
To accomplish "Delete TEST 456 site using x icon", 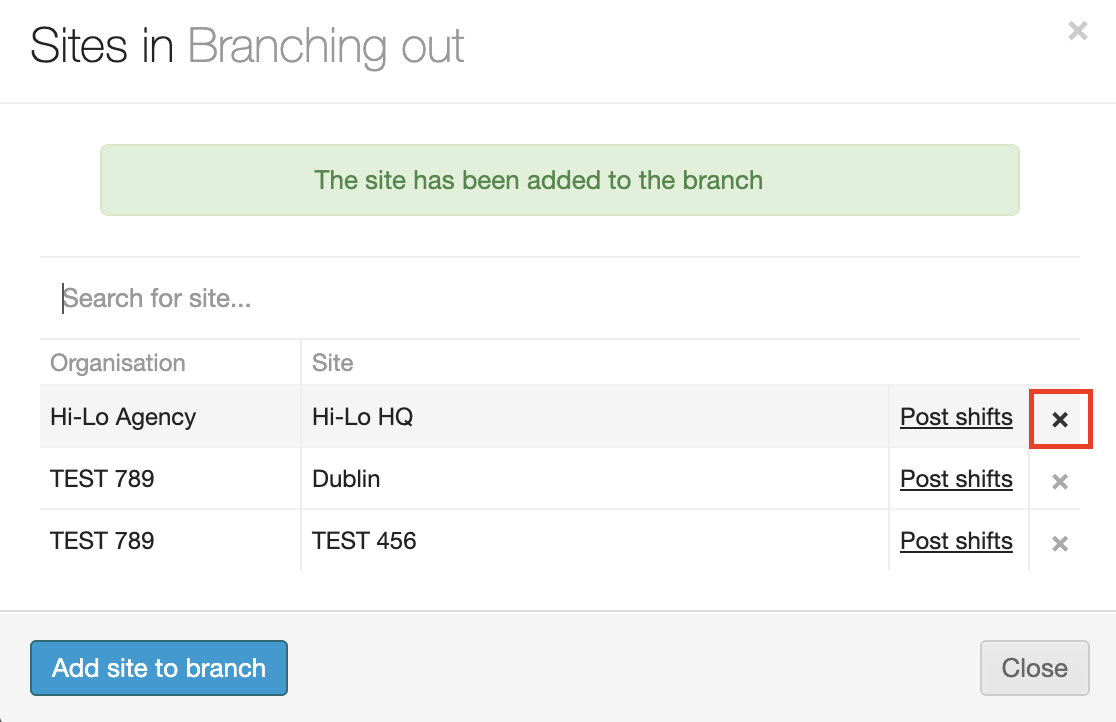I will point(1060,543).
